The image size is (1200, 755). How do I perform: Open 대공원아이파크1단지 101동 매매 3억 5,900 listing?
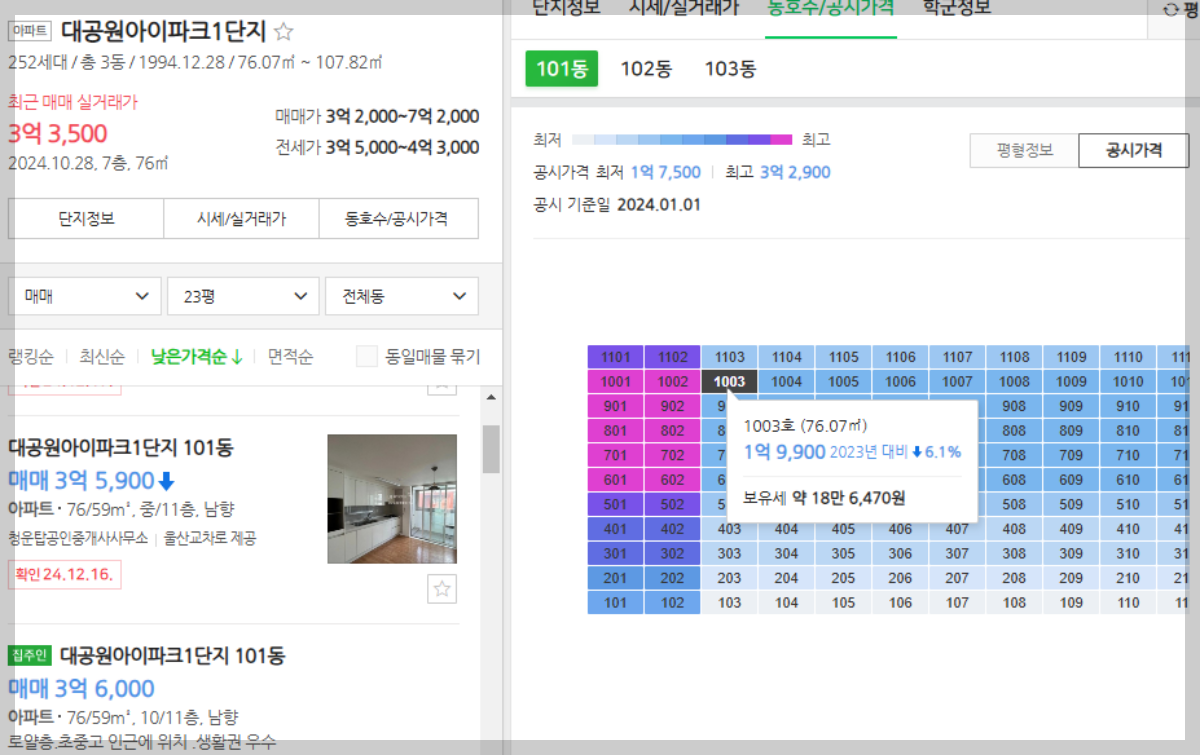(120, 447)
